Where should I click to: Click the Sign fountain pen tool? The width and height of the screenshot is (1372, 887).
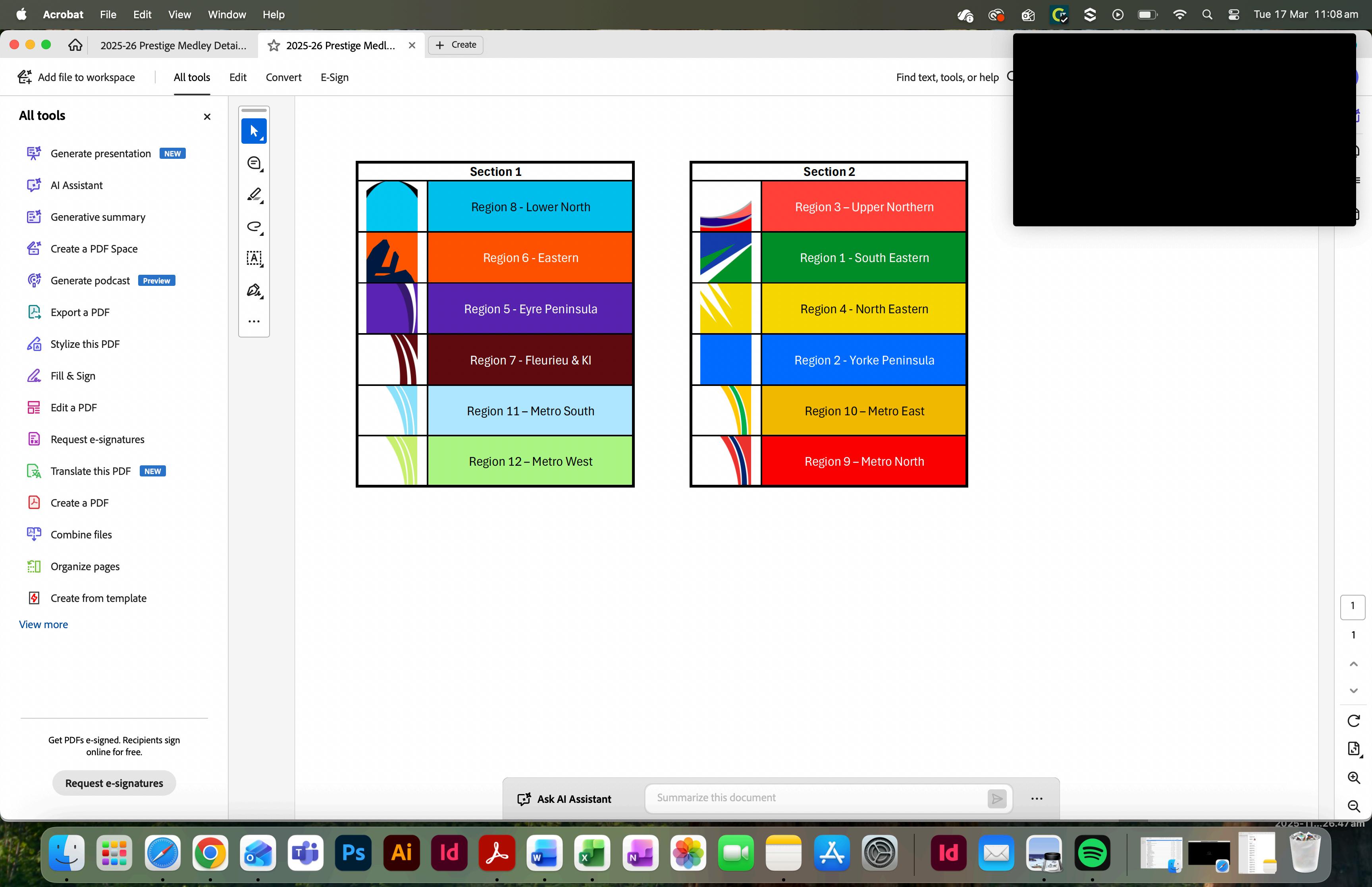pos(254,290)
